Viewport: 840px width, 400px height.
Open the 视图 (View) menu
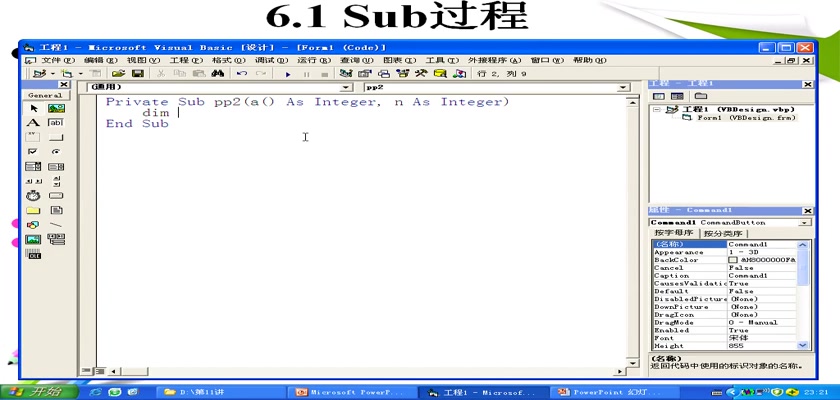pyautogui.click(x=143, y=60)
